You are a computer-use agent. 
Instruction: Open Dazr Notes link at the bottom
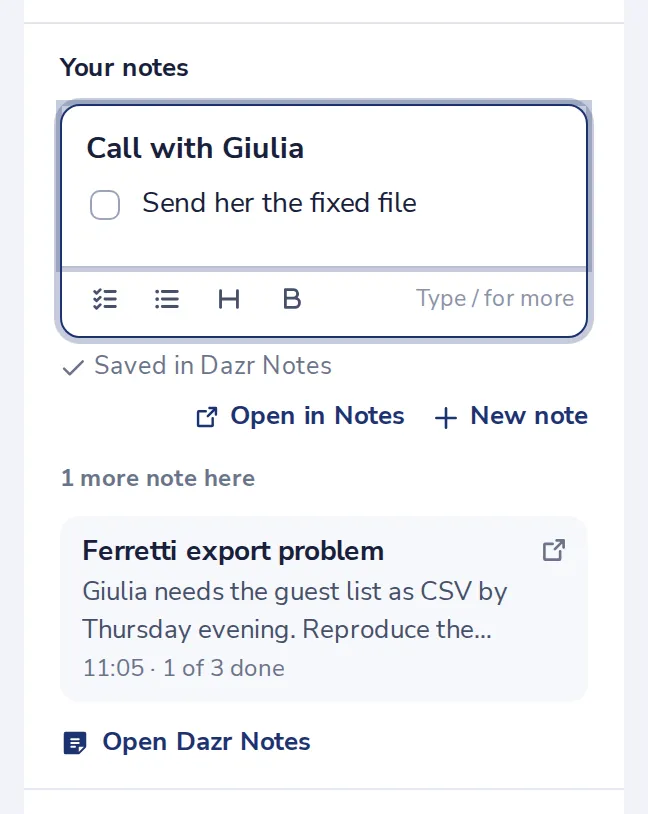click(x=187, y=742)
